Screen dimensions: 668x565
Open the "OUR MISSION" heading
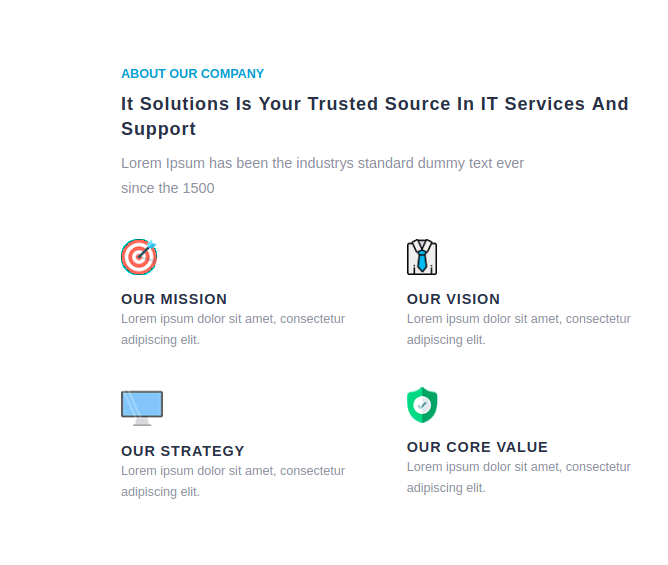174,299
